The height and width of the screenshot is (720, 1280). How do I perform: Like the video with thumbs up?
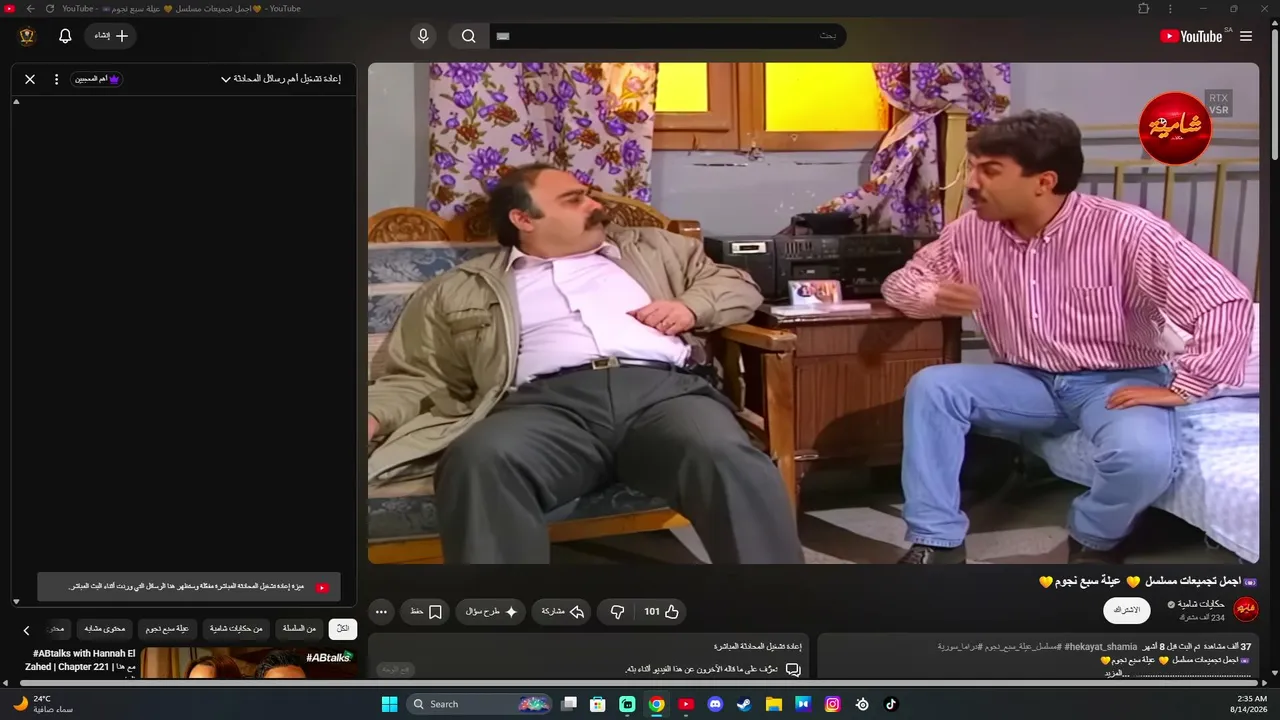(662, 611)
